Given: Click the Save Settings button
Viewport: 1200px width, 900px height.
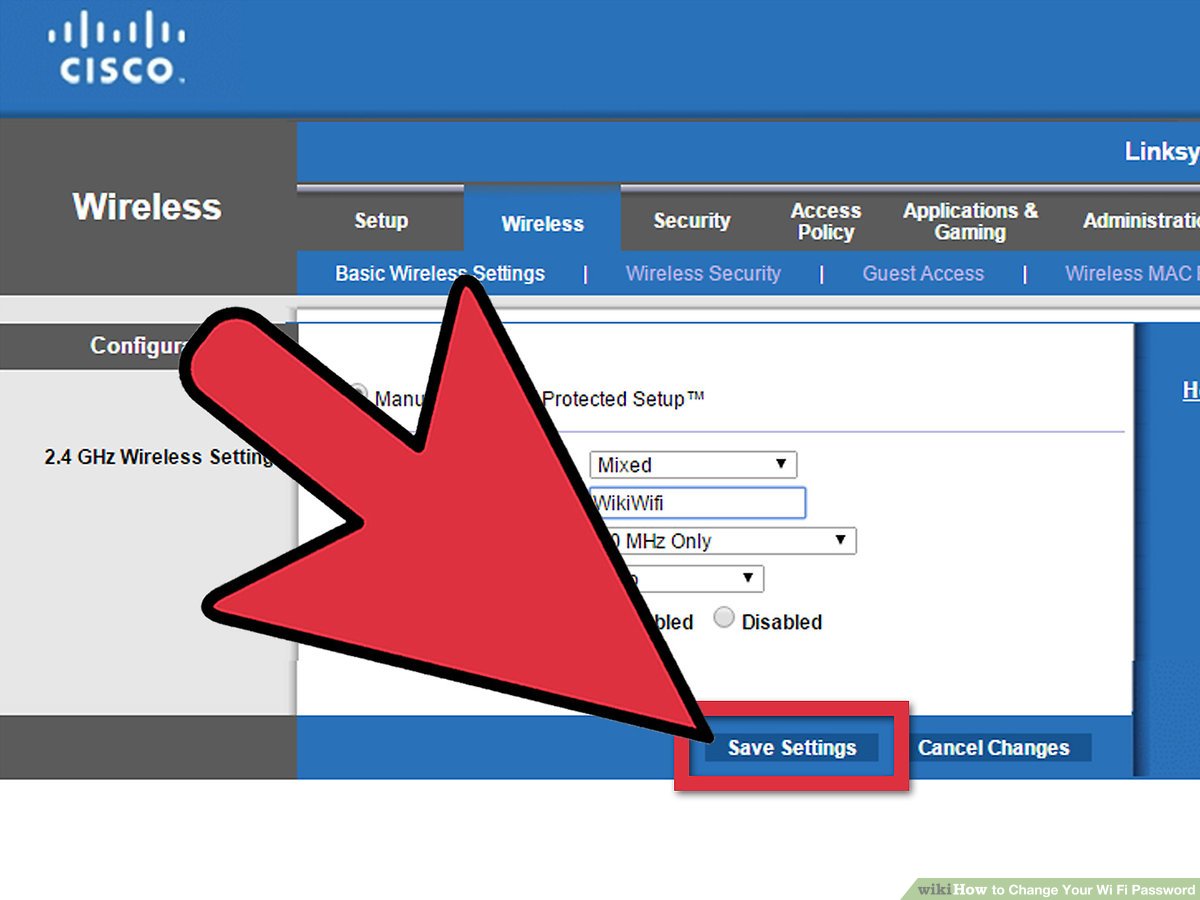Looking at the screenshot, I should (x=792, y=748).
